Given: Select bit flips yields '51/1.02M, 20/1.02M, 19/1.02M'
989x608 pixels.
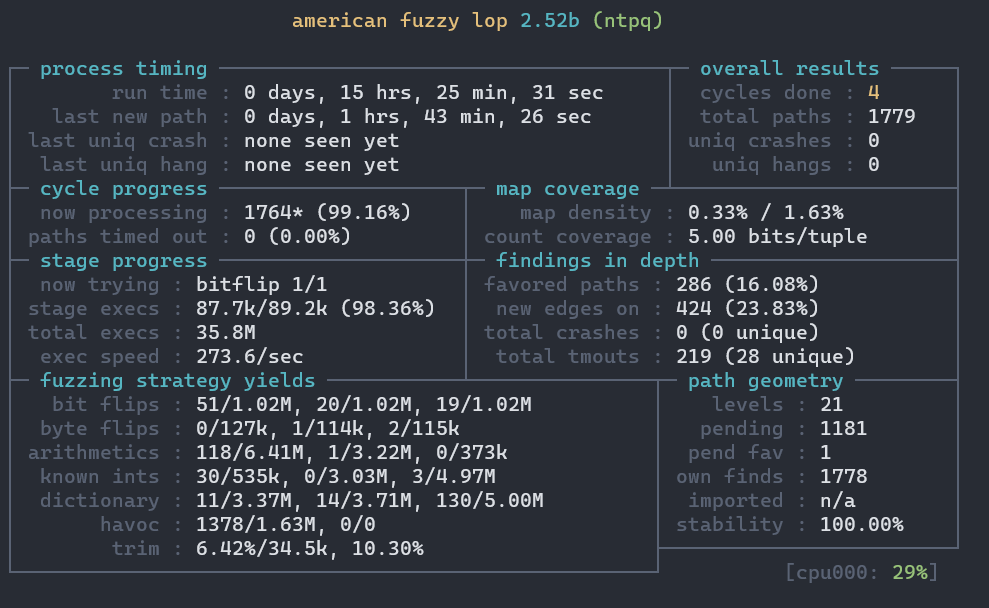Looking at the screenshot, I should tap(363, 404).
